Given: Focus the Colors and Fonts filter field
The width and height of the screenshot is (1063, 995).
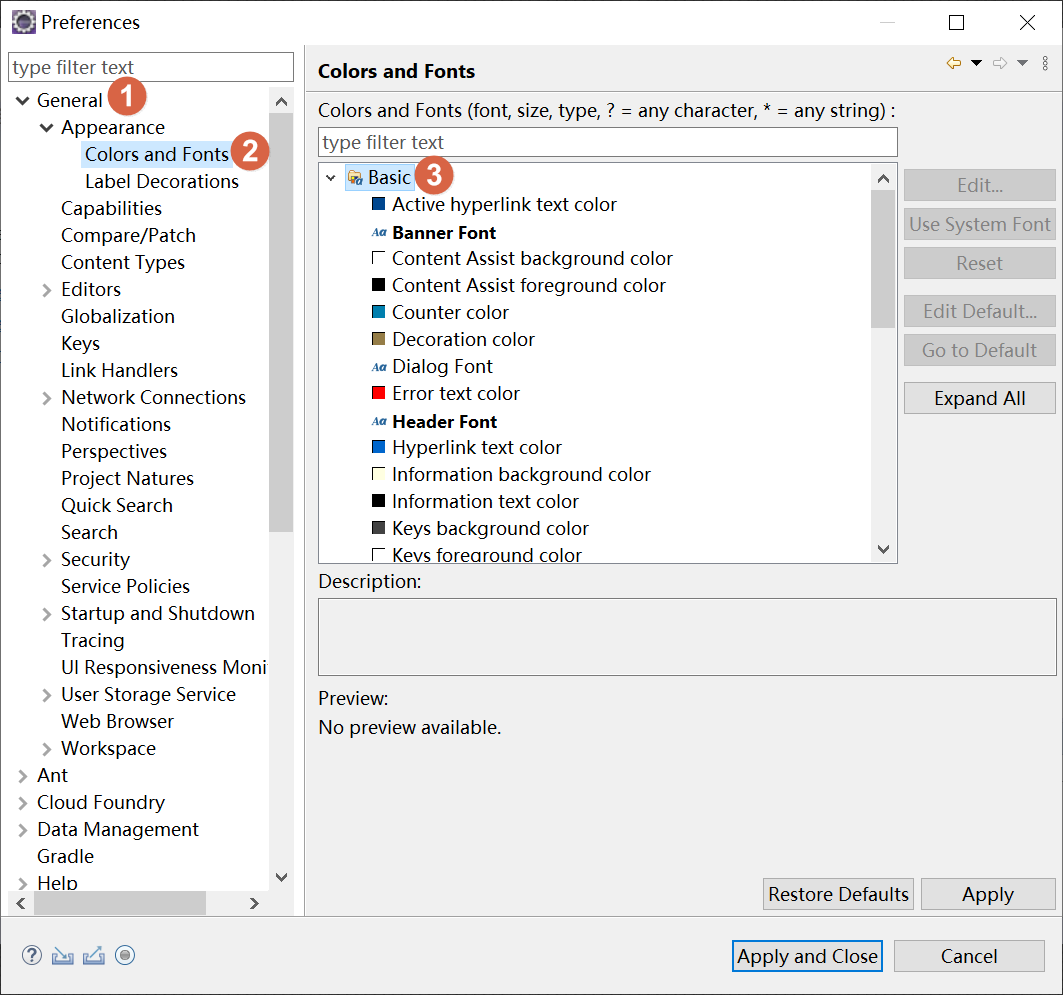Looking at the screenshot, I should [607, 142].
